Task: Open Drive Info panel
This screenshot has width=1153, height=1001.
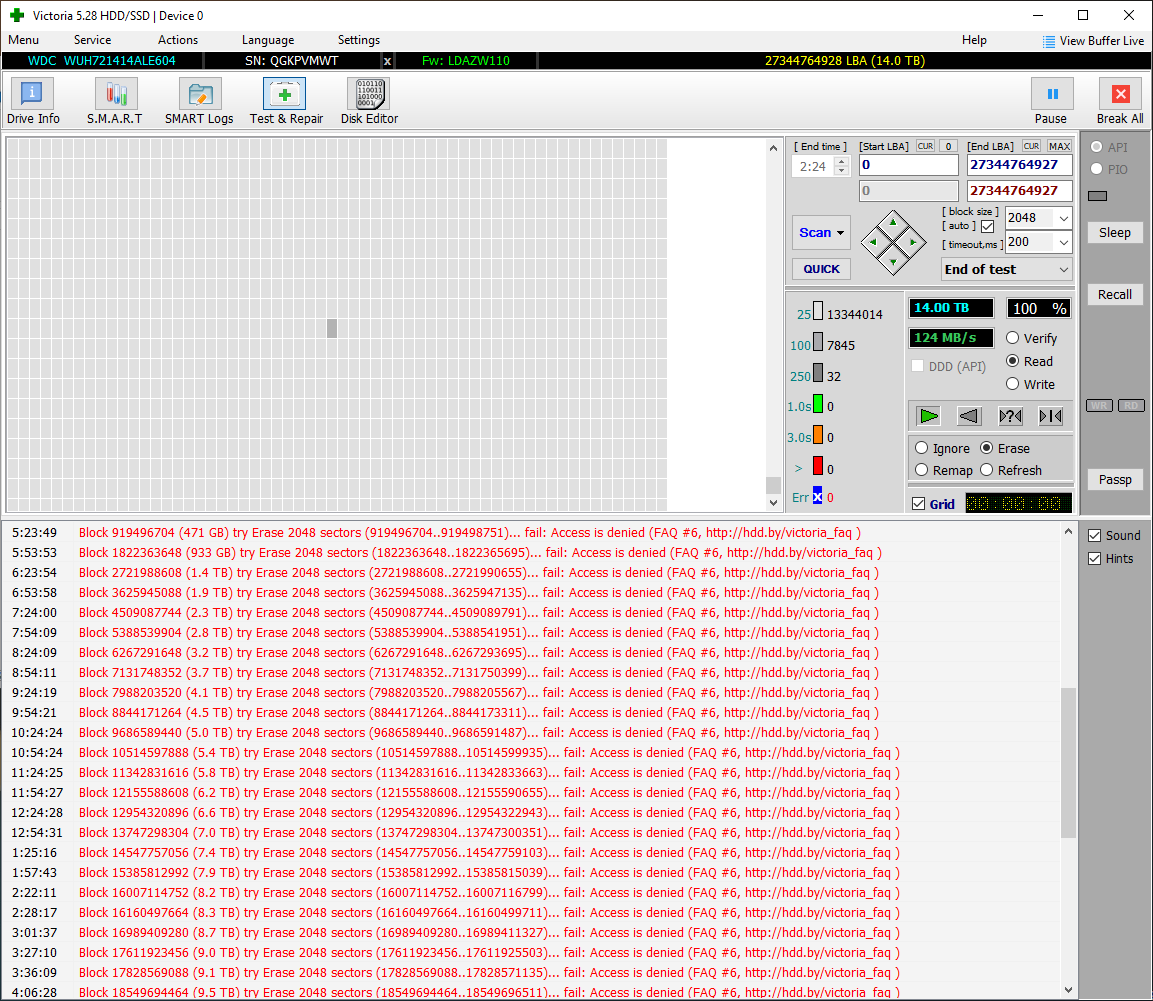Action: [x=32, y=101]
